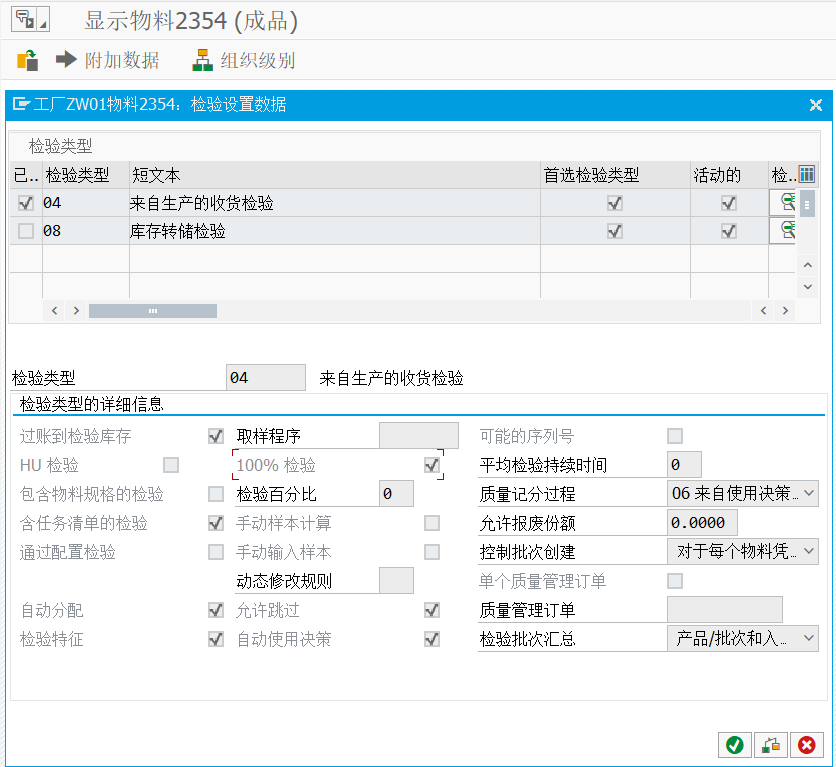Toggle 过账到检验库存 checkbox
836x767 pixels.
[216, 436]
